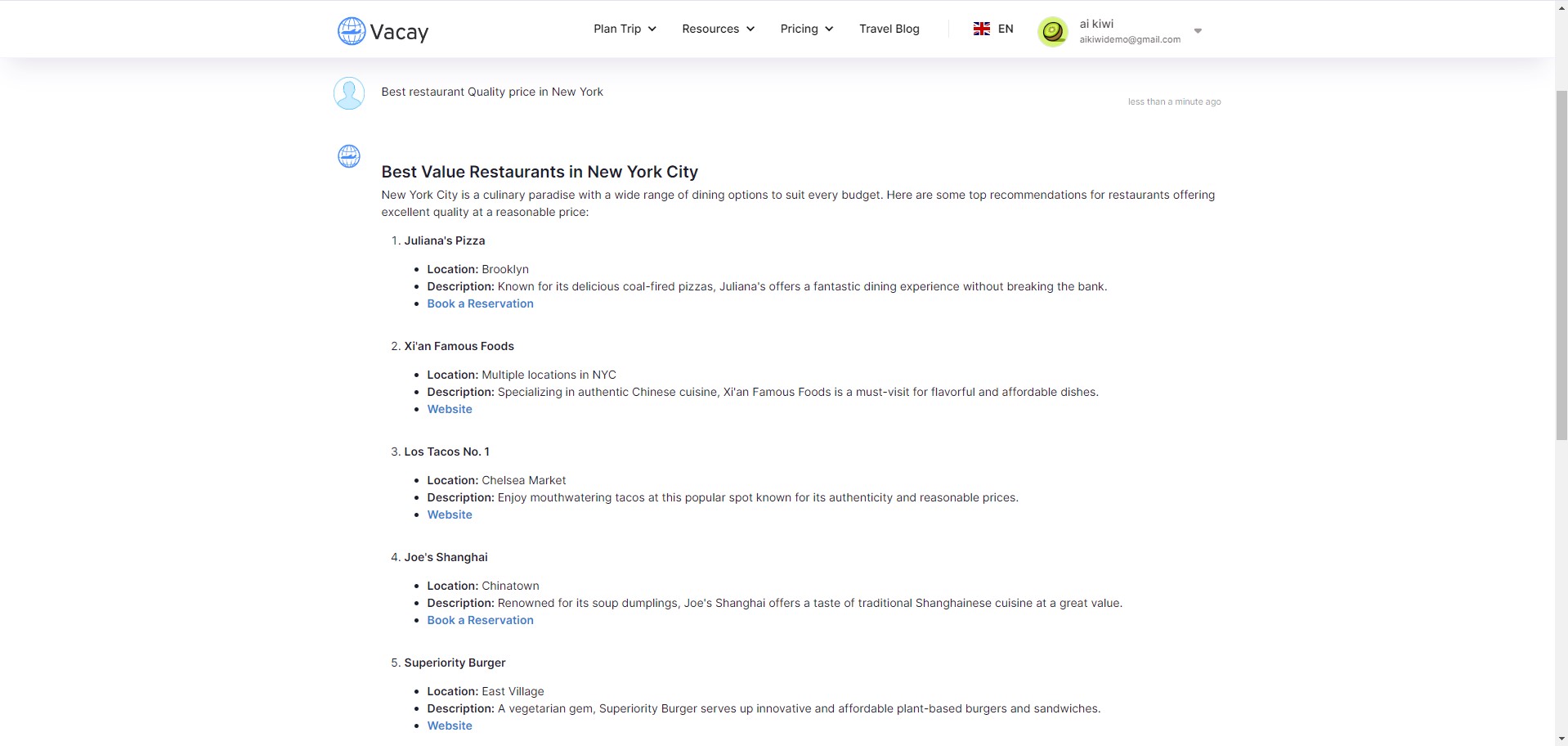
Task: Click the 'aikiwidemo@gmail.com' email text
Action: click(1130, 39)
